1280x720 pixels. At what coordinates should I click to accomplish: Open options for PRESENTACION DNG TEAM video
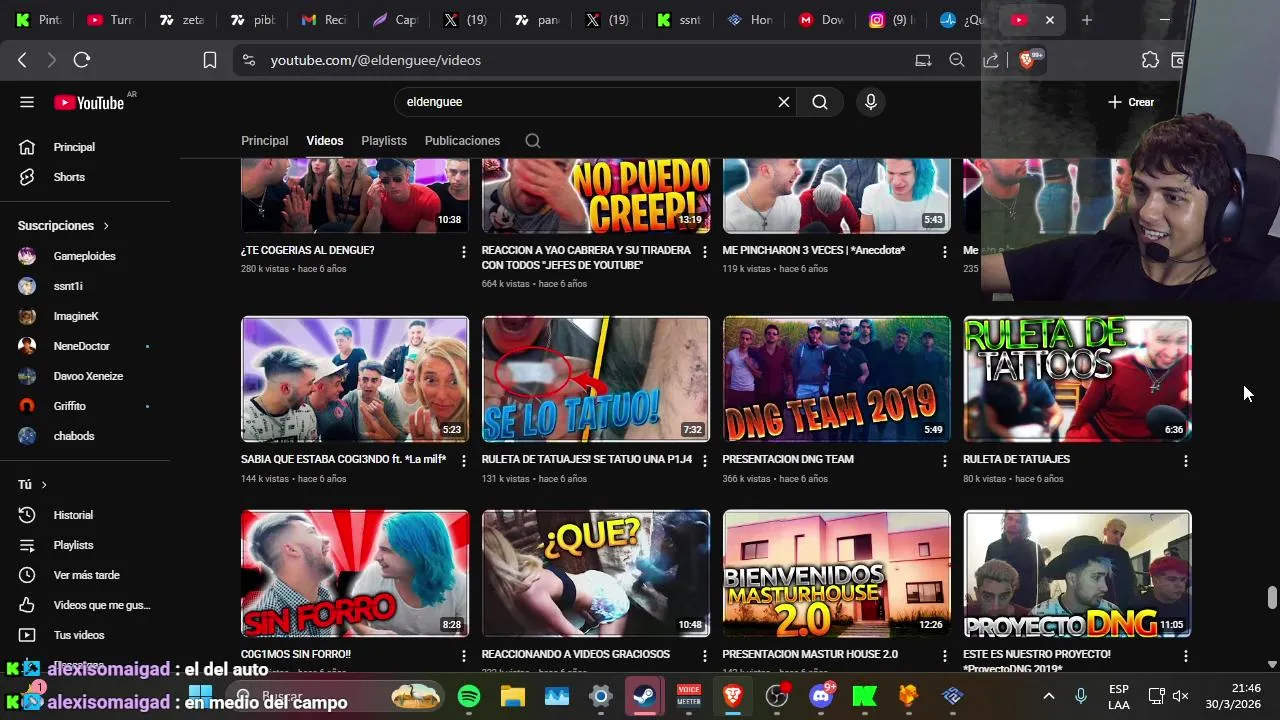coord(945,461)
